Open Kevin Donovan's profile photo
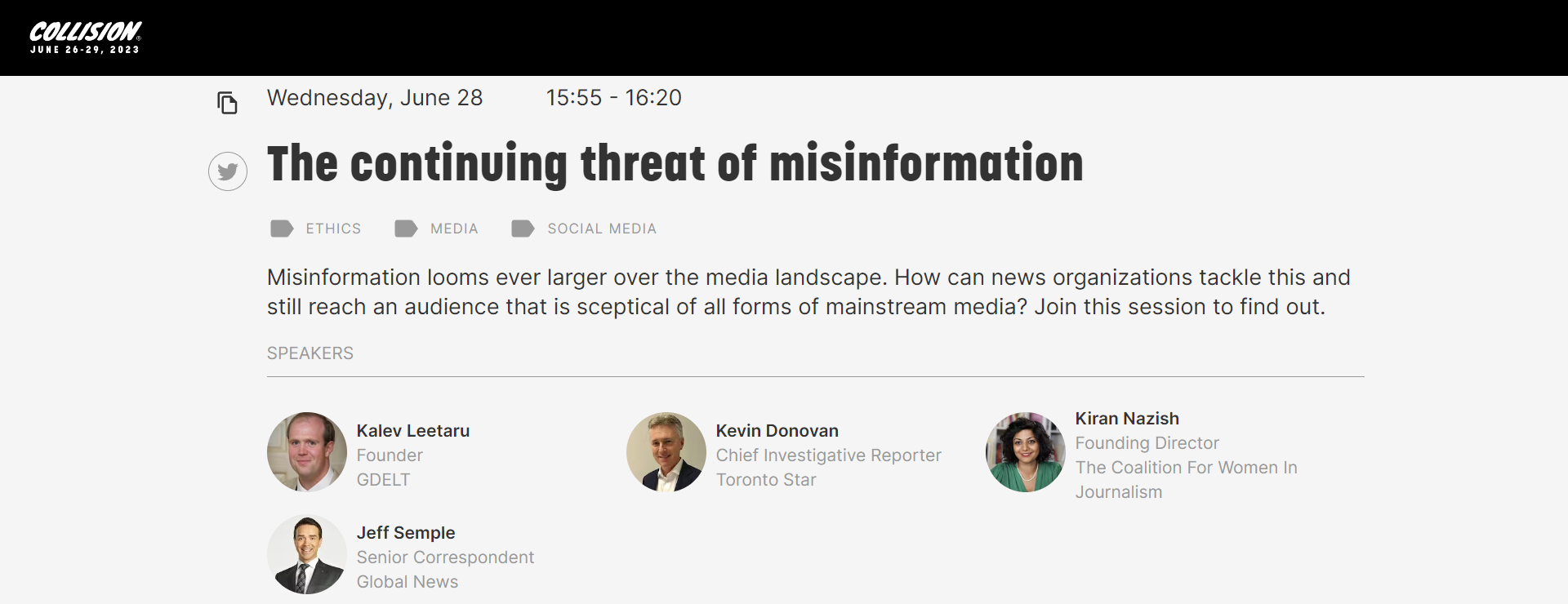 pyautogui.click(x=666, y=452)
